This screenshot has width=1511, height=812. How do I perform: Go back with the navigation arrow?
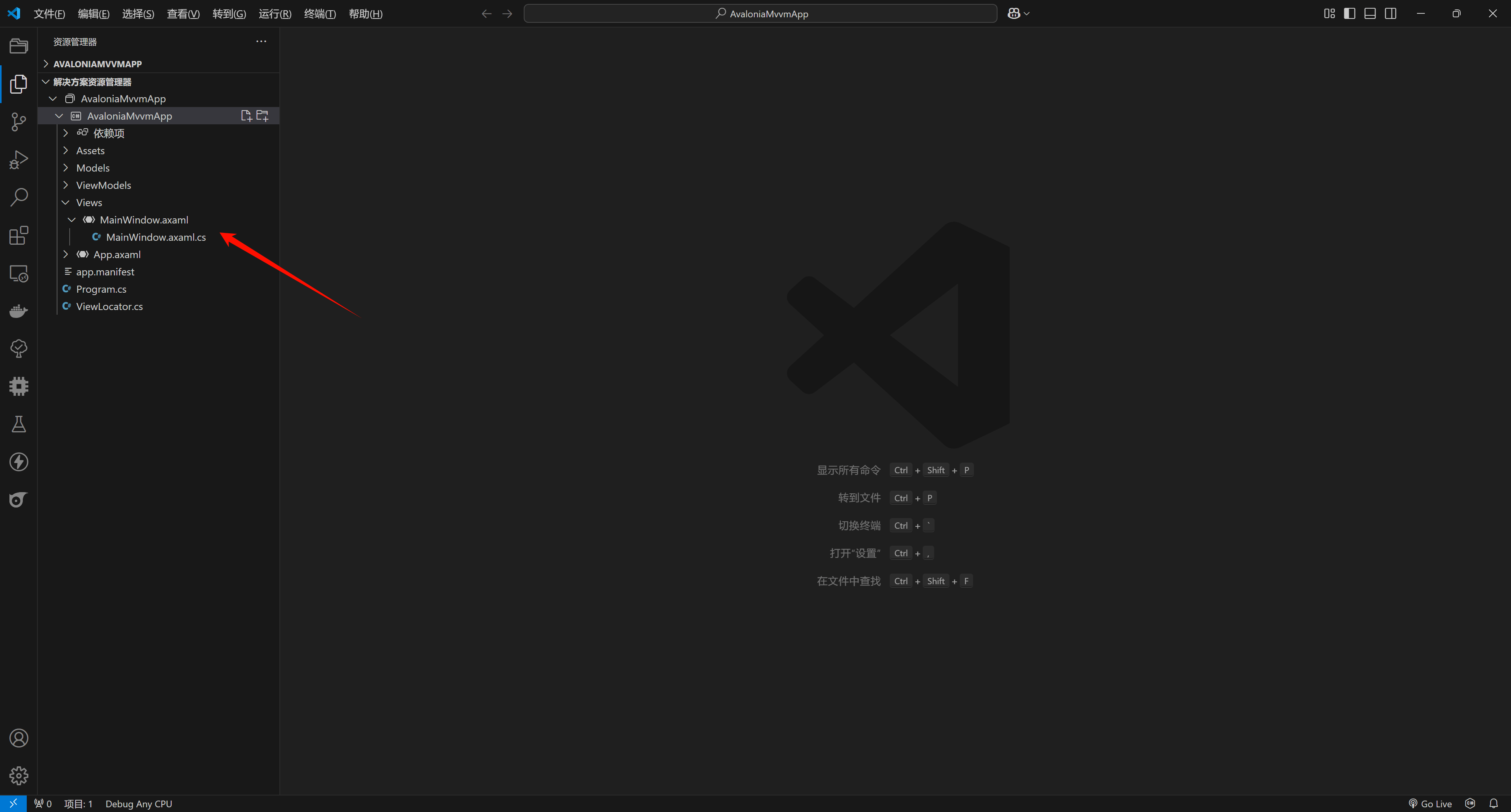(x=486, y=13)
